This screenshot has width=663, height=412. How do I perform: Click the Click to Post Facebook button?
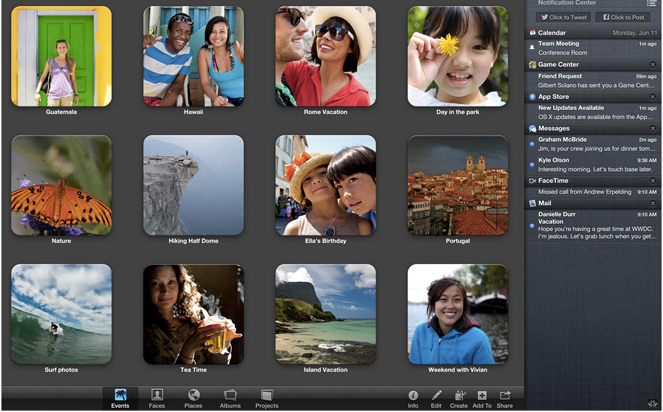tap(624, 17)
